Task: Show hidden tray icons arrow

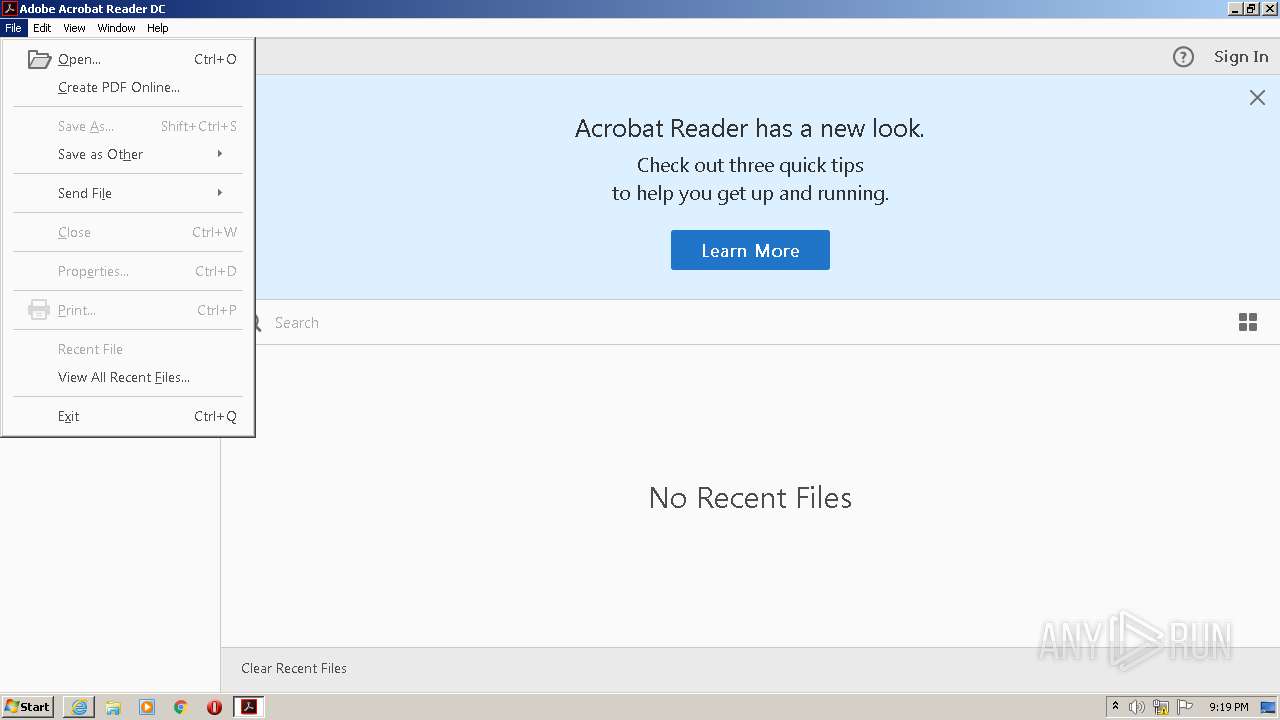Action: pos(1115,707)
